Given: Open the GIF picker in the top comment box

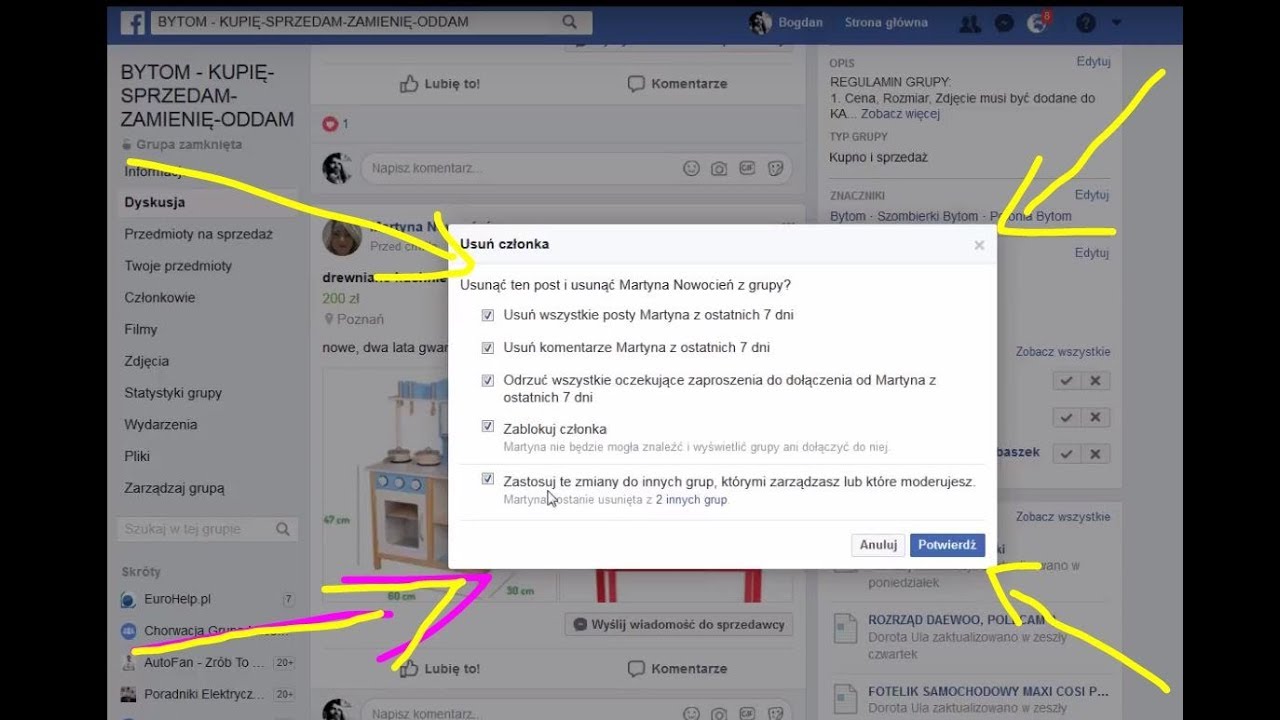Looking at the screenshot, I should tap(746, 169).
